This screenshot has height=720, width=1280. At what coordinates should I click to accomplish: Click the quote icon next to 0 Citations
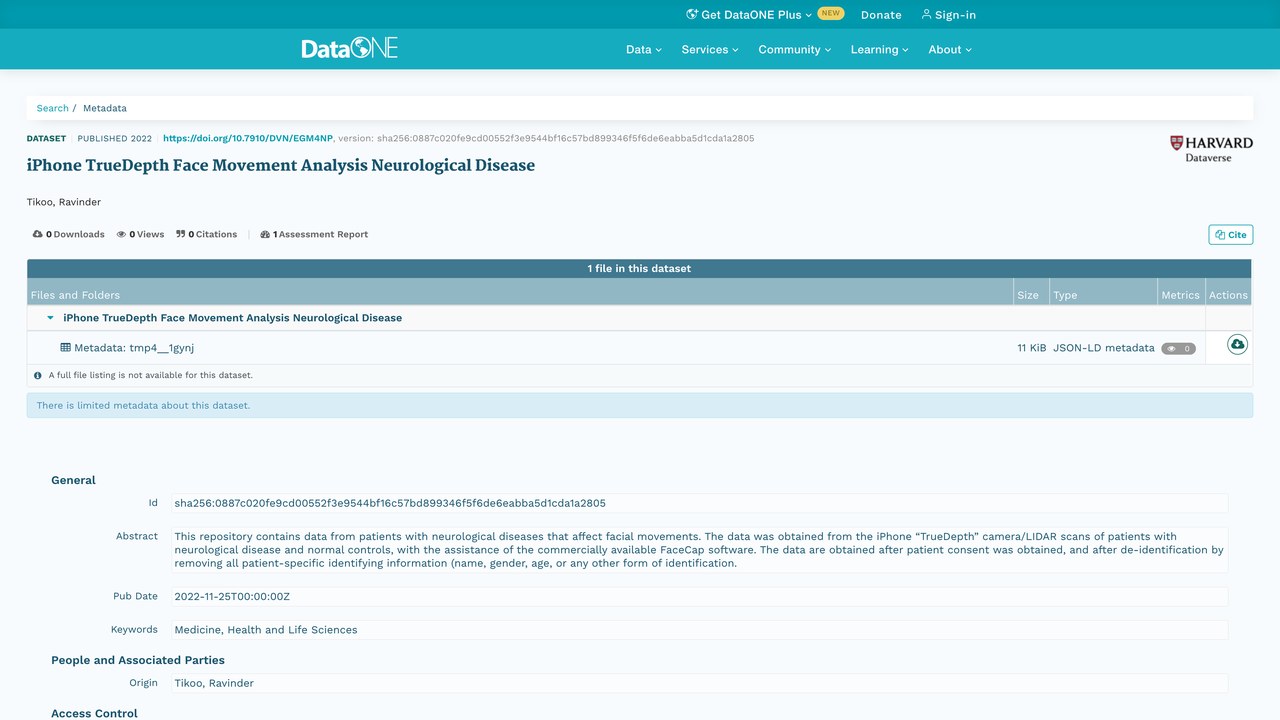[x=181, y=234]
